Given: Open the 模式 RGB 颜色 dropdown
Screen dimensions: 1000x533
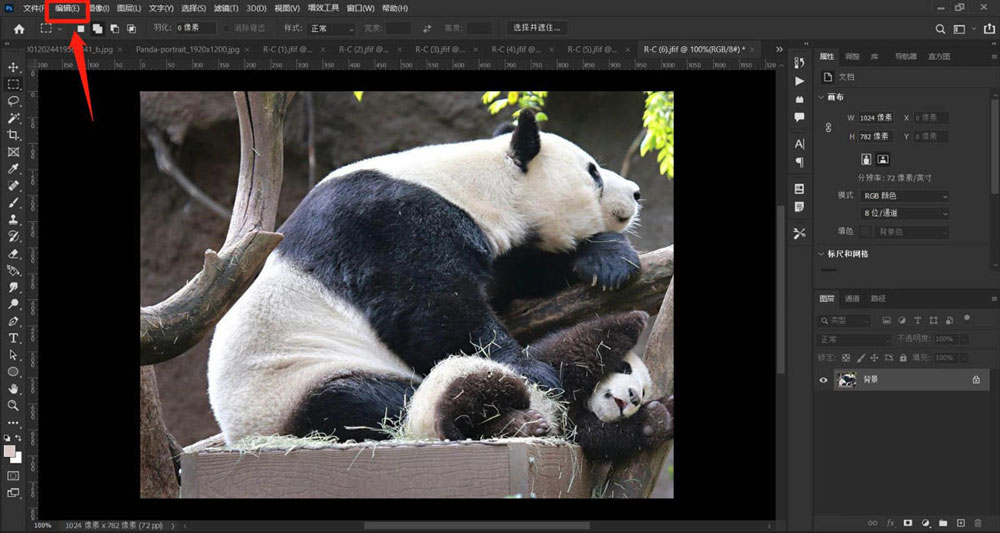Looking at the screenshot, I should 904,196.
